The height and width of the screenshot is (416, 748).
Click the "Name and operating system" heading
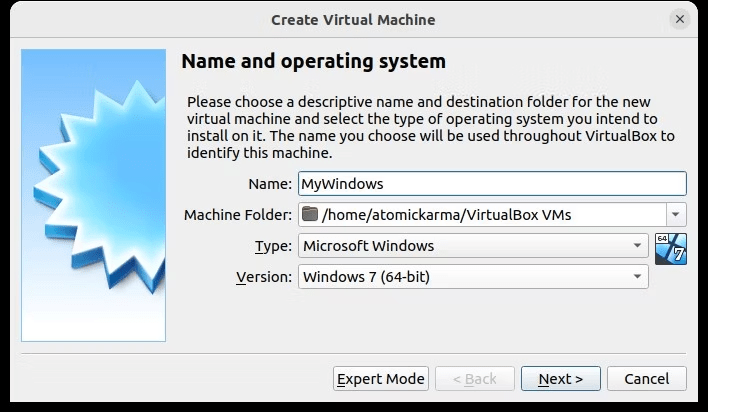313,61
